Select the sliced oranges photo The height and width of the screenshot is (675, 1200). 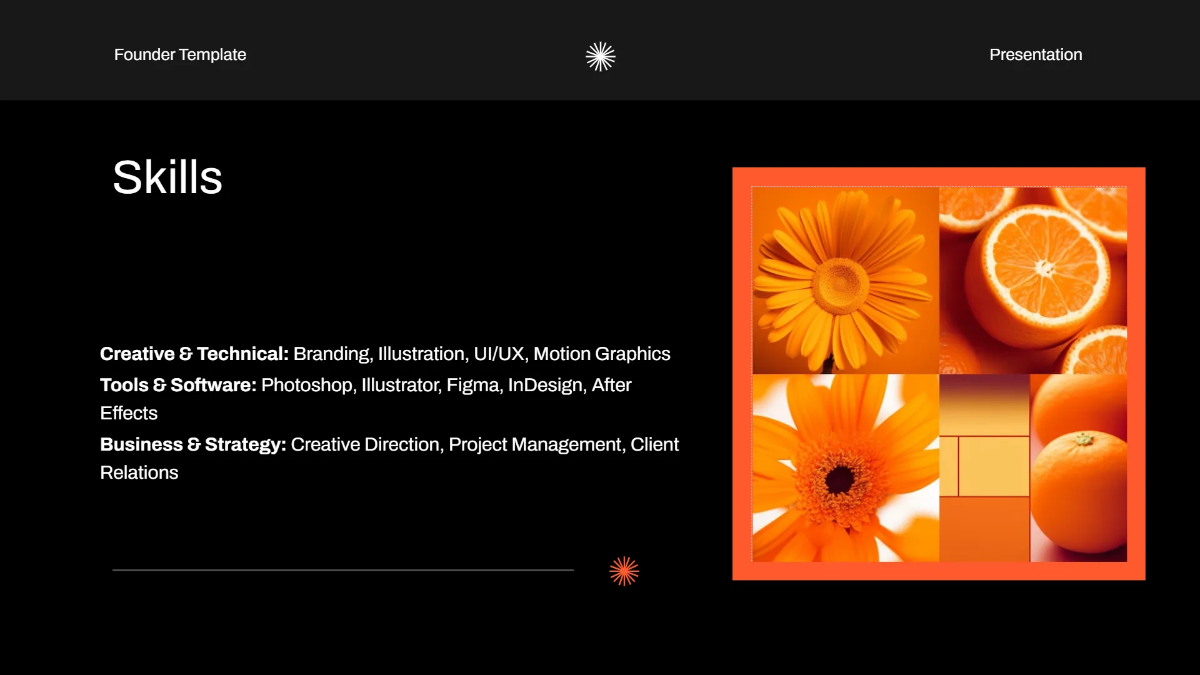1033,280
